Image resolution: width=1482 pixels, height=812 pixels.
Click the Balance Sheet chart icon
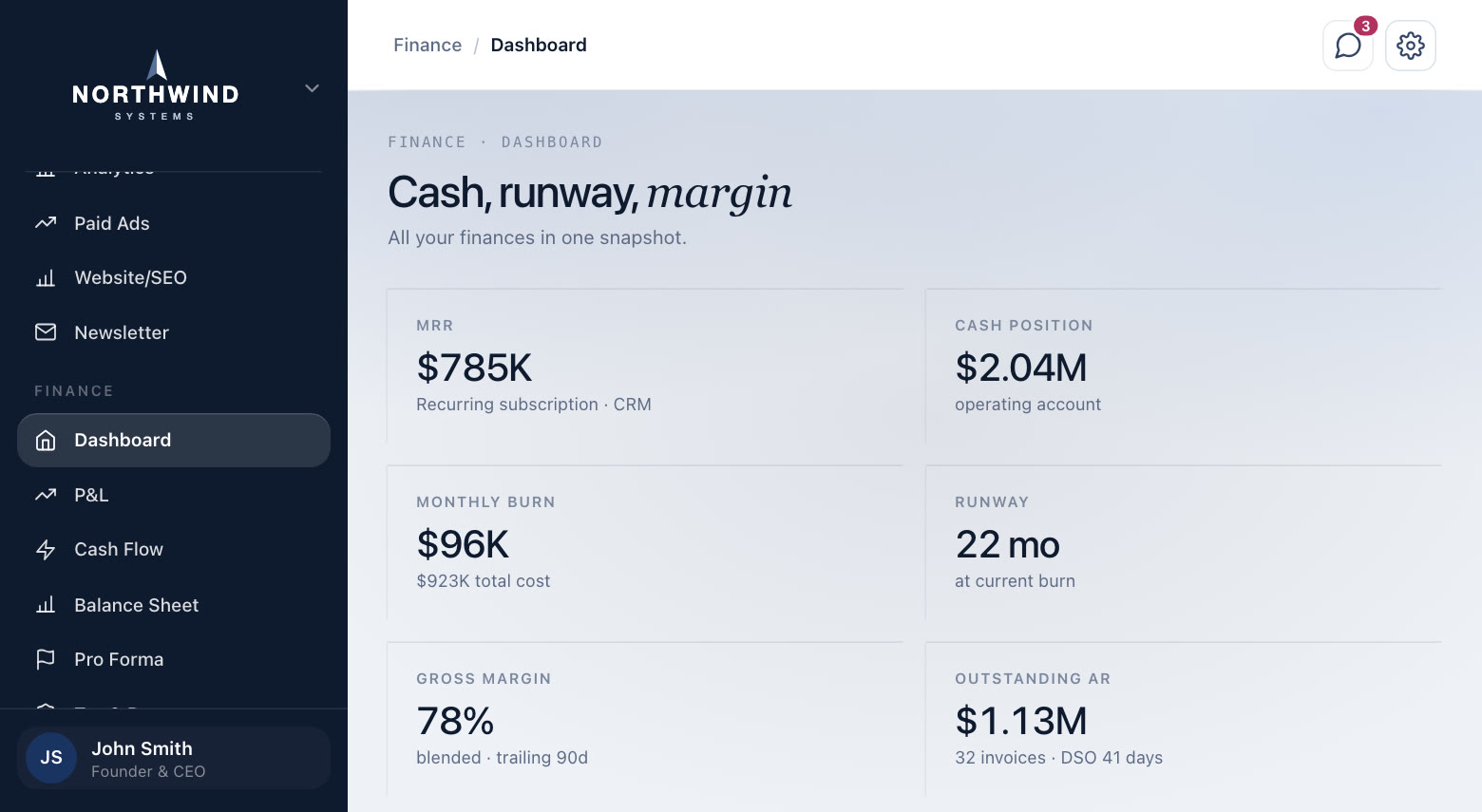(46, 605)
